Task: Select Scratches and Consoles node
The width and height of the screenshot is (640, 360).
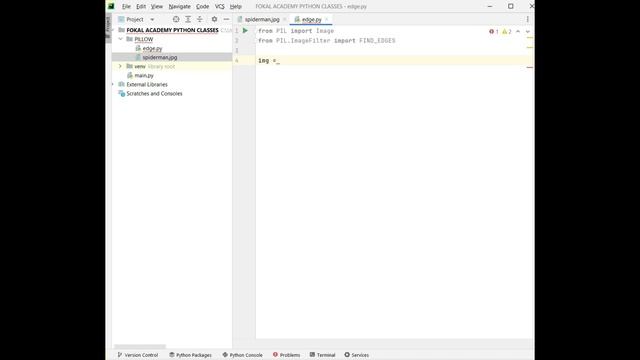Action: pyautogui.click(x=154, y=93)
